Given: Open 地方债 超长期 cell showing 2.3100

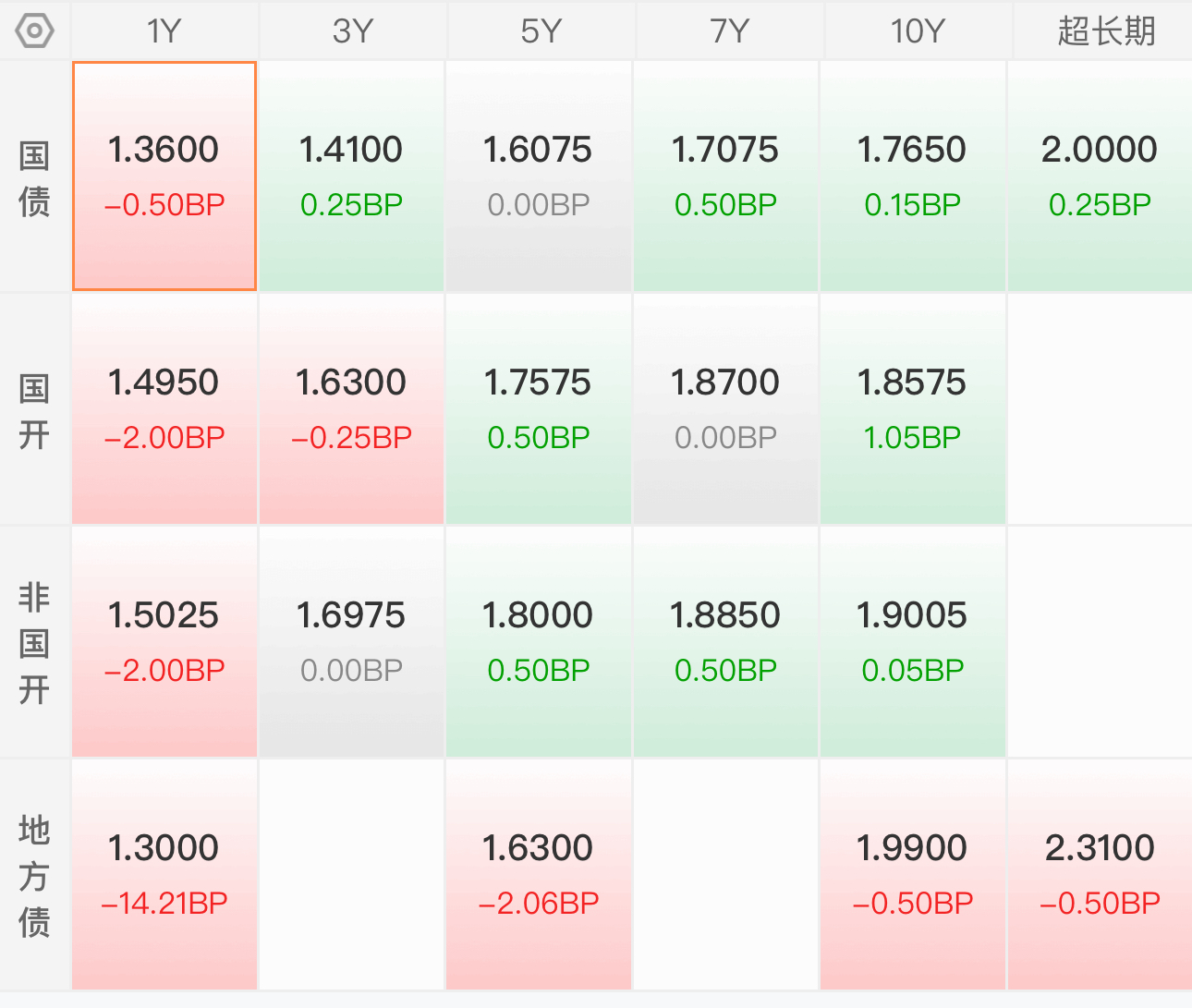Looking at the screenshot, I should pyautogui.click(x=1100, y=875).
